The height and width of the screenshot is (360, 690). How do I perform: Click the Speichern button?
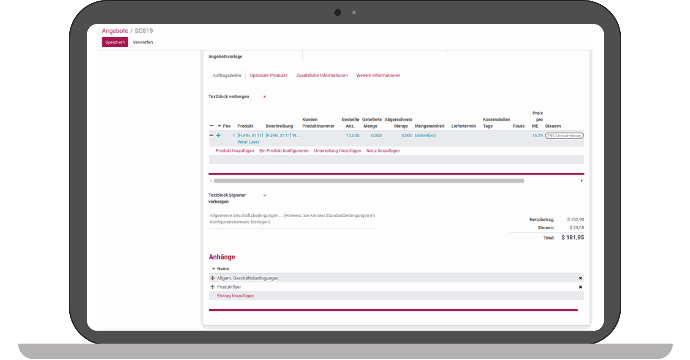tap(115, 42)
